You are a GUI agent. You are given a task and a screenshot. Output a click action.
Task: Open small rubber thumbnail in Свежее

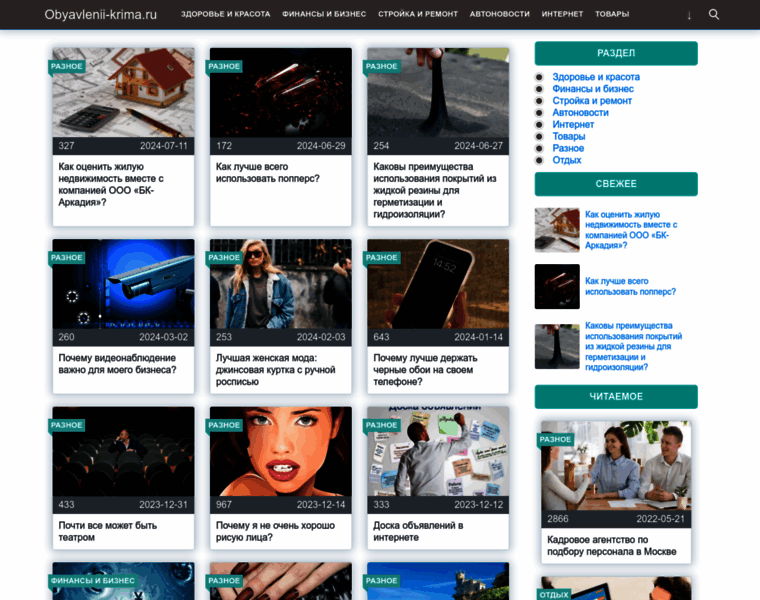tap(557, 347)
